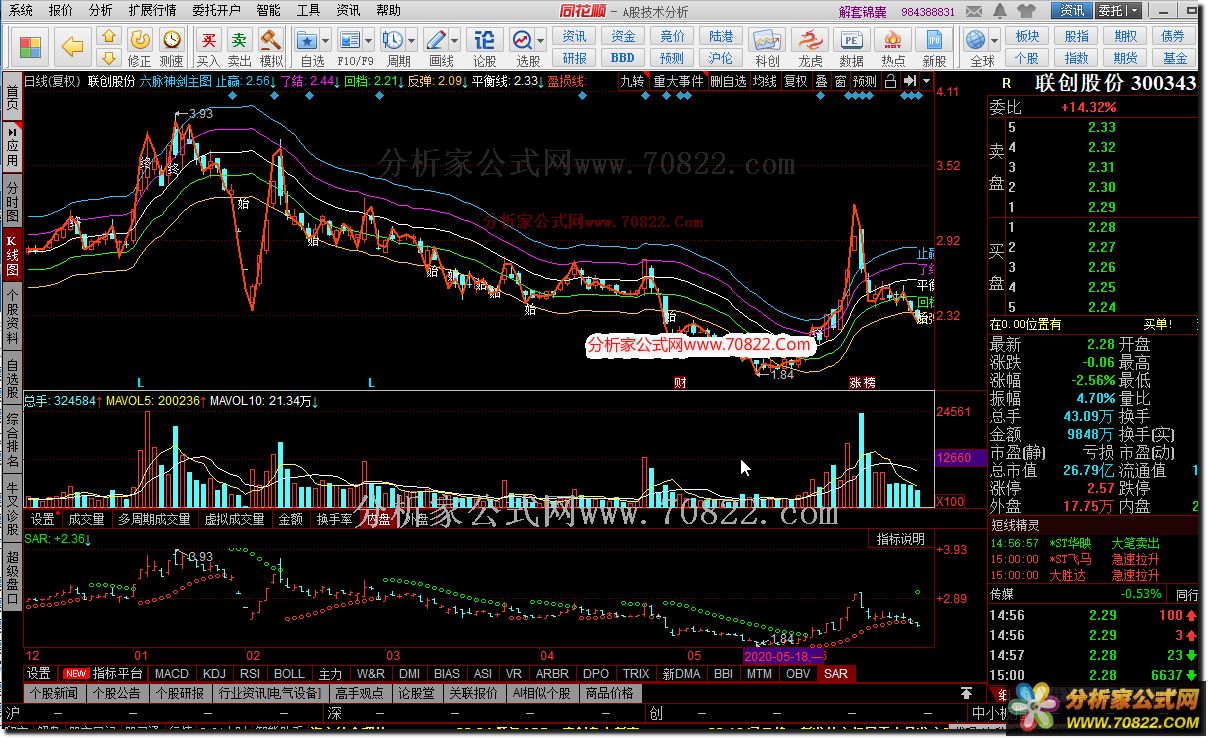Viewport: 1208px width, 738px height.
Task: Open the 报价 menu
Action: [61, 10]
